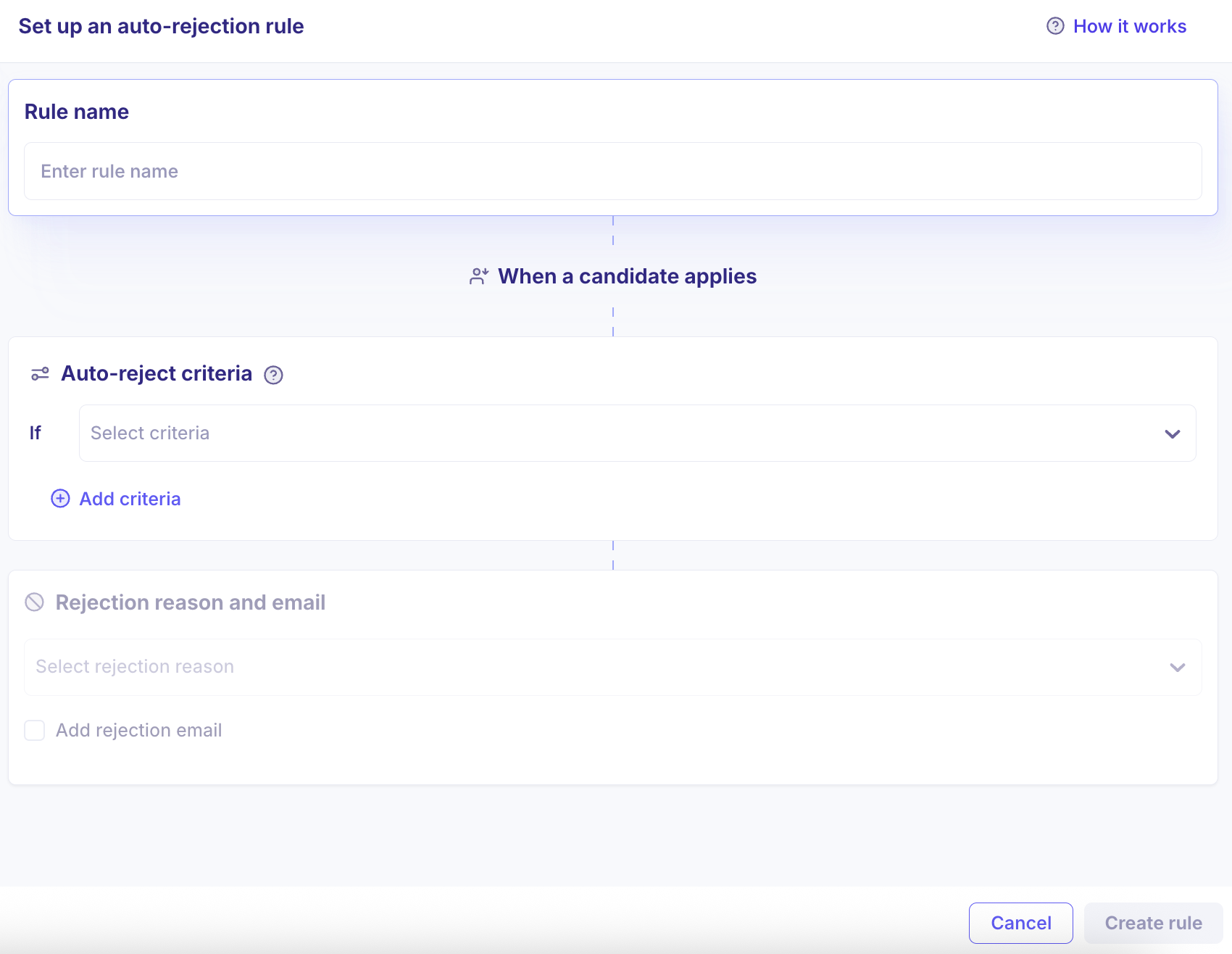This screenshot has width=1232, height=954.
Task: Open the help tooltip beside Auto-reject criteria
Action: pyautogui.click(x=273, y=375)
